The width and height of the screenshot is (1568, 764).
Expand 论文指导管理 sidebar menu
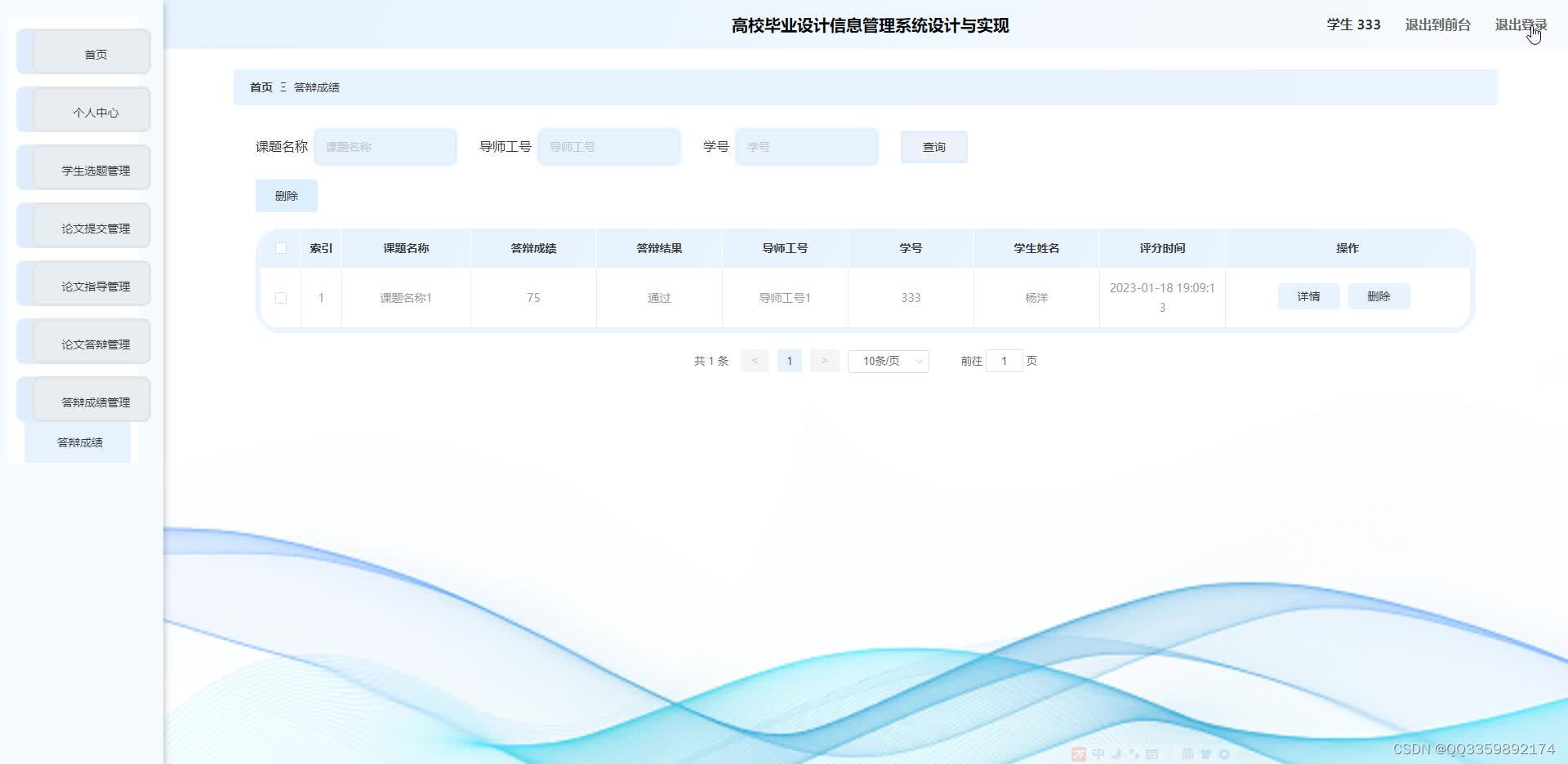(x=83, y=285)
